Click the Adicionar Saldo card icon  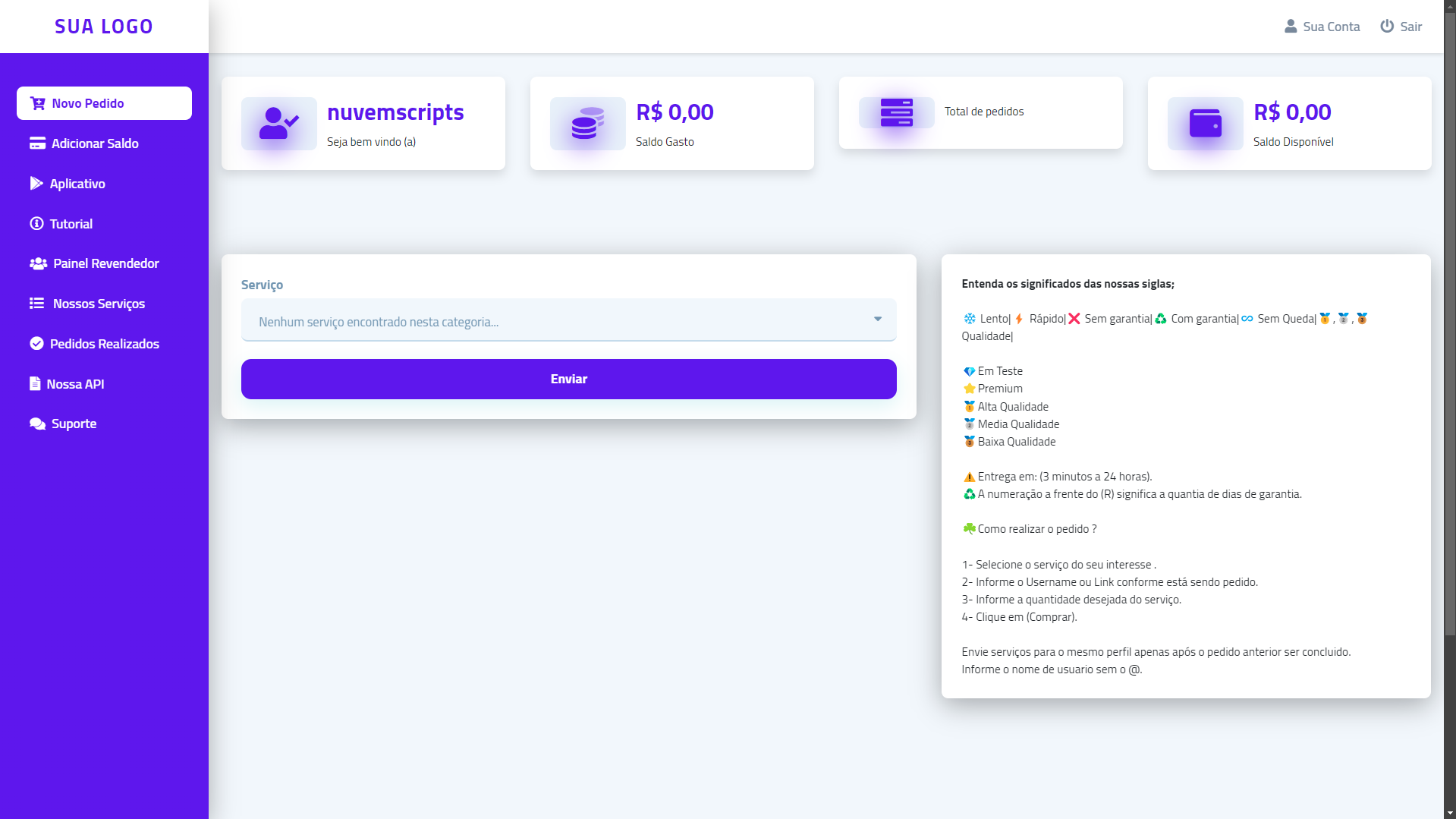[36, 143]
